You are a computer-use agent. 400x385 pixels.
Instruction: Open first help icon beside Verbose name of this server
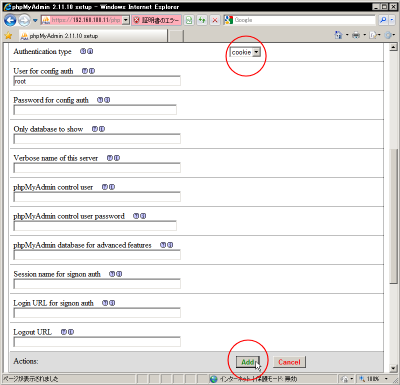point(110,158)
